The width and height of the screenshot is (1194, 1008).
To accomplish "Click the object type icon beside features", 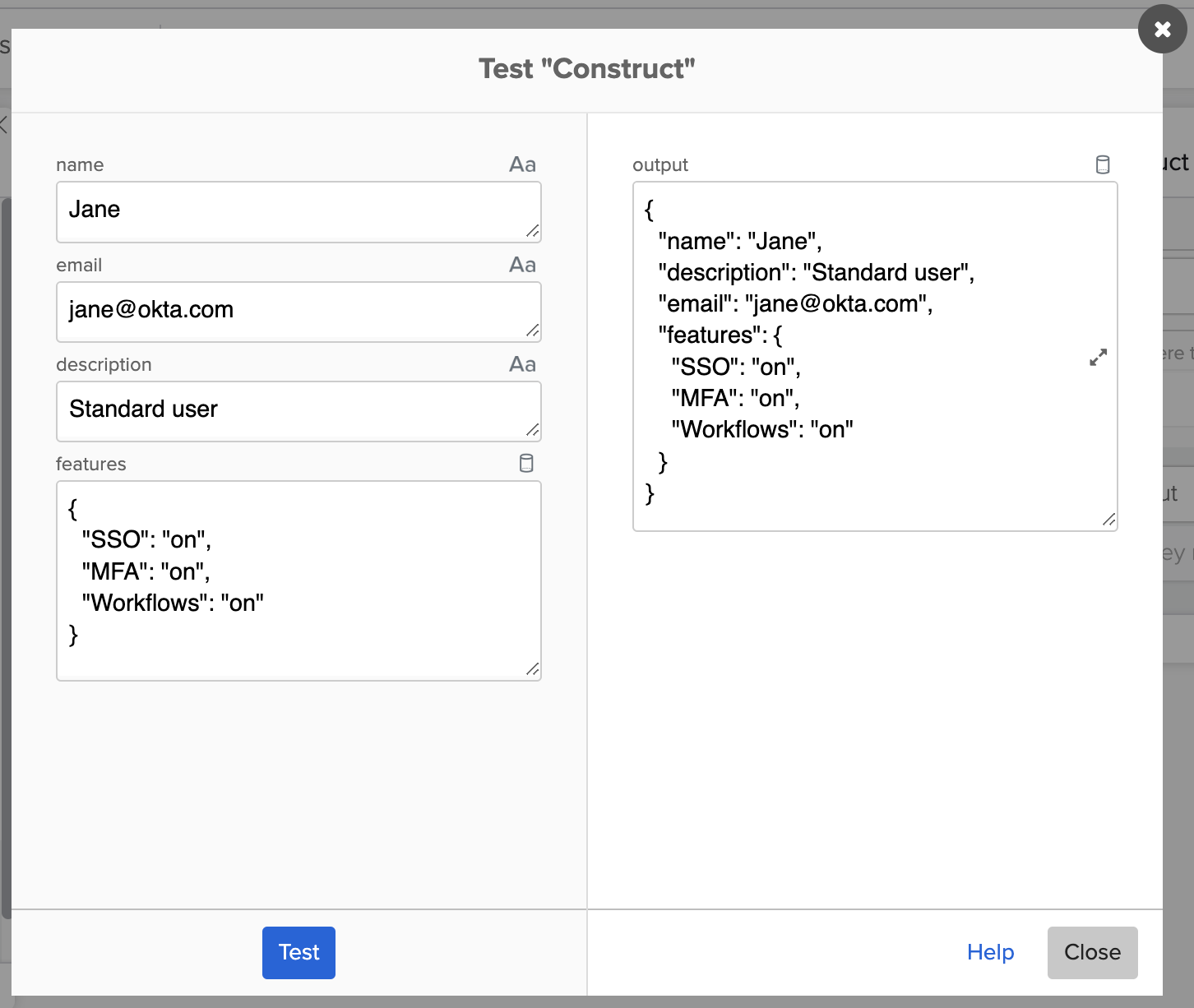I will coord(526,464).
